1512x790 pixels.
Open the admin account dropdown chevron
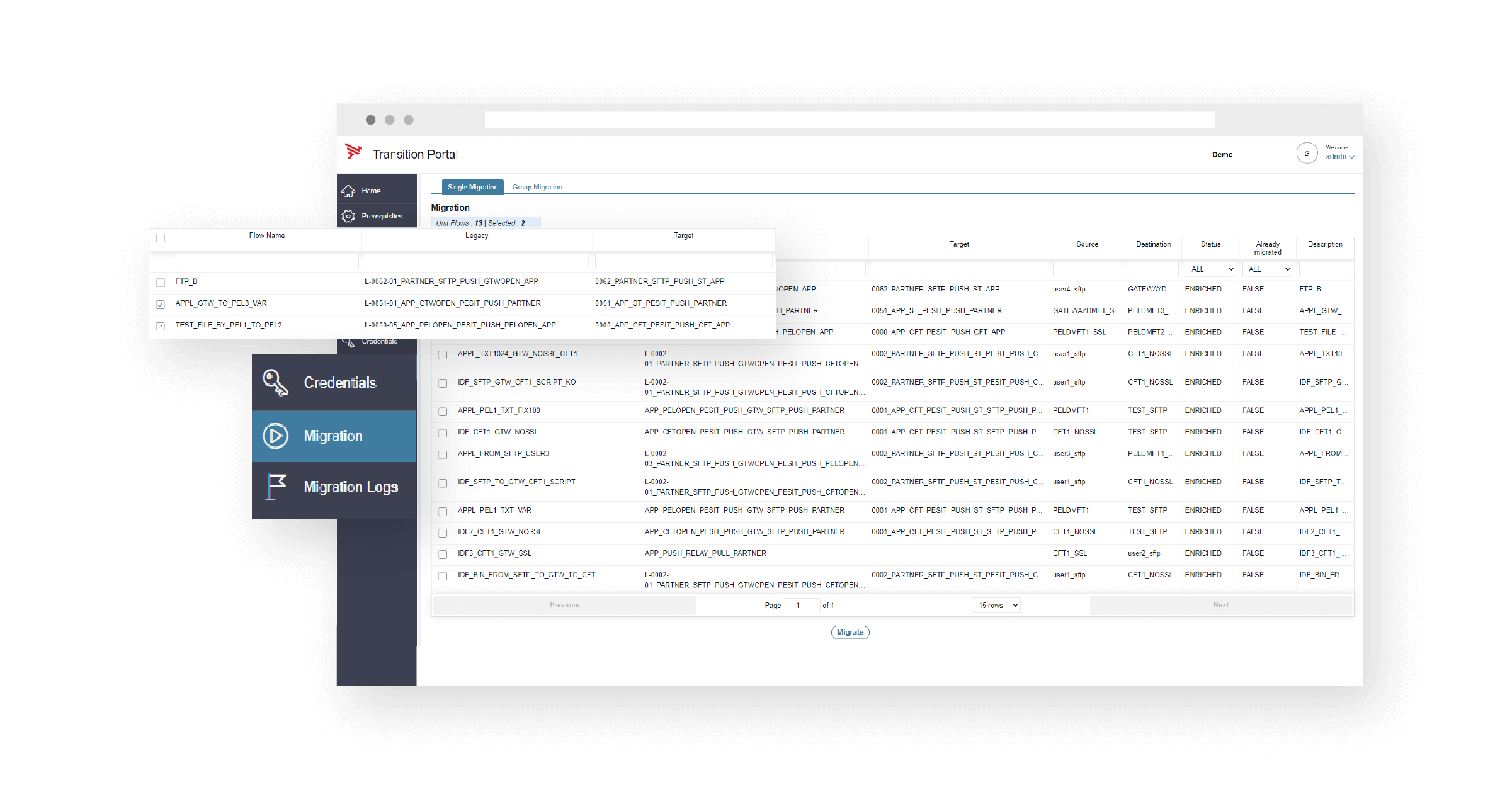coord(1351,157)
